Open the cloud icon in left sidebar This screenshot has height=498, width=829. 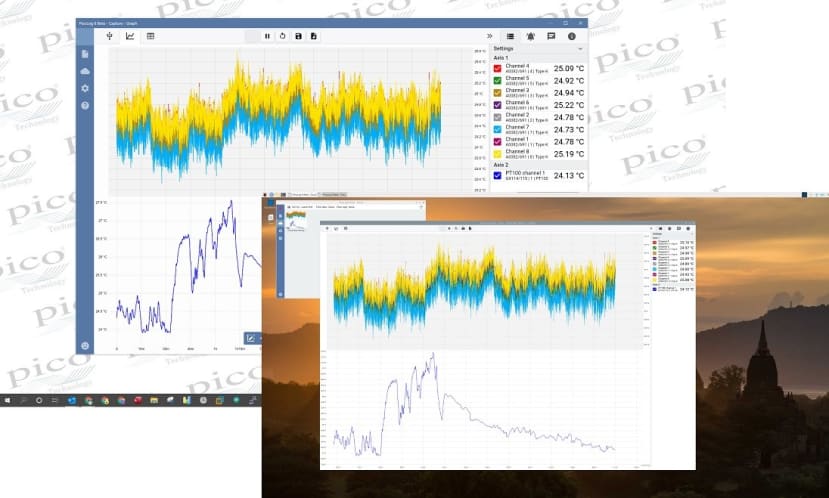(85, 71)
